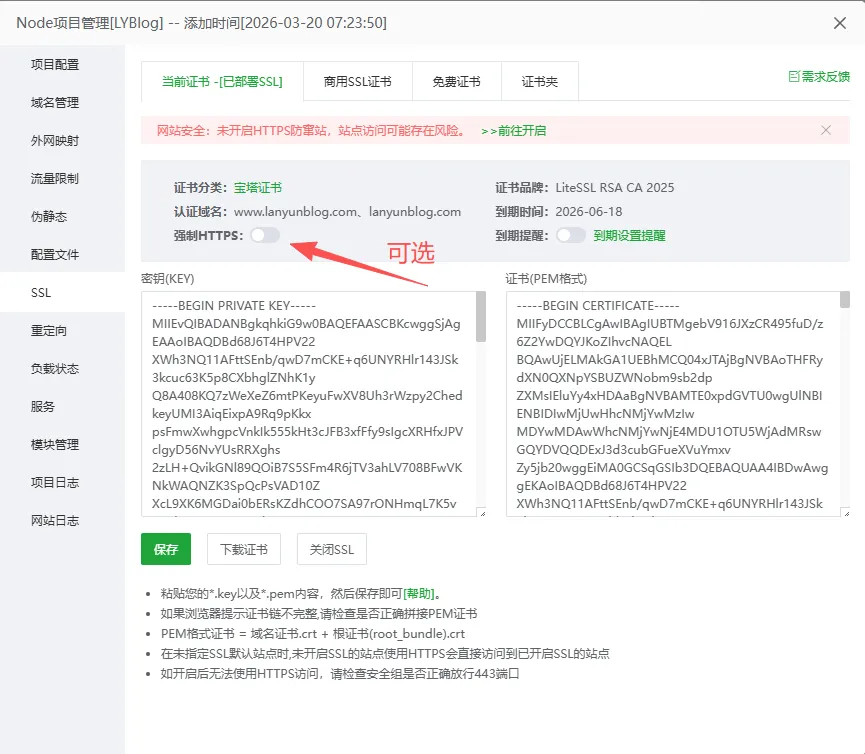The width and height of the screenshot is (865, 754).
Task: Click the green 保存 button
Action: click(x=166, y=549)
